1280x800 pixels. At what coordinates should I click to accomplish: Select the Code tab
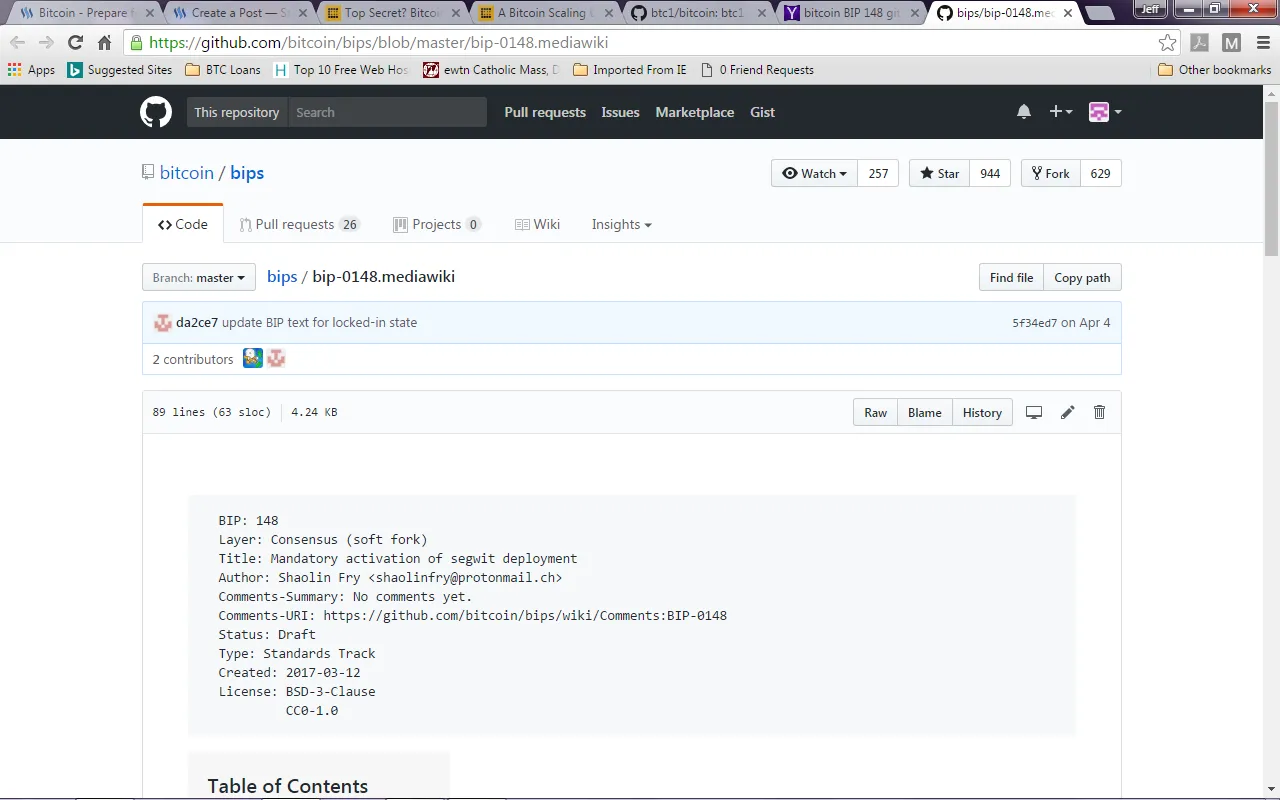coord(183,224)
